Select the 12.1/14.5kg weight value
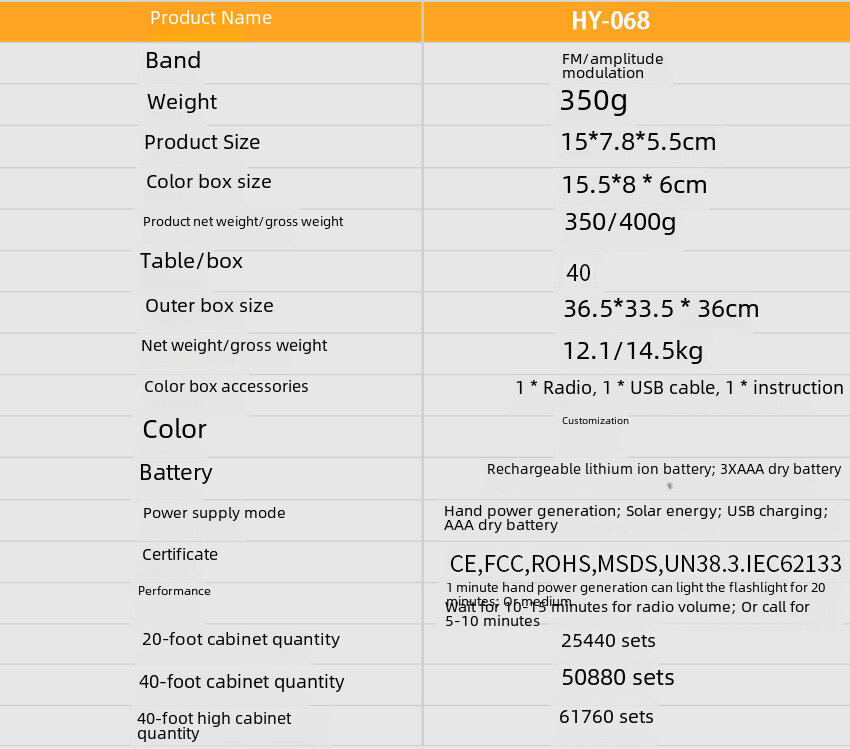The width and height of the screenshot is (850, 749). point(633,351)
